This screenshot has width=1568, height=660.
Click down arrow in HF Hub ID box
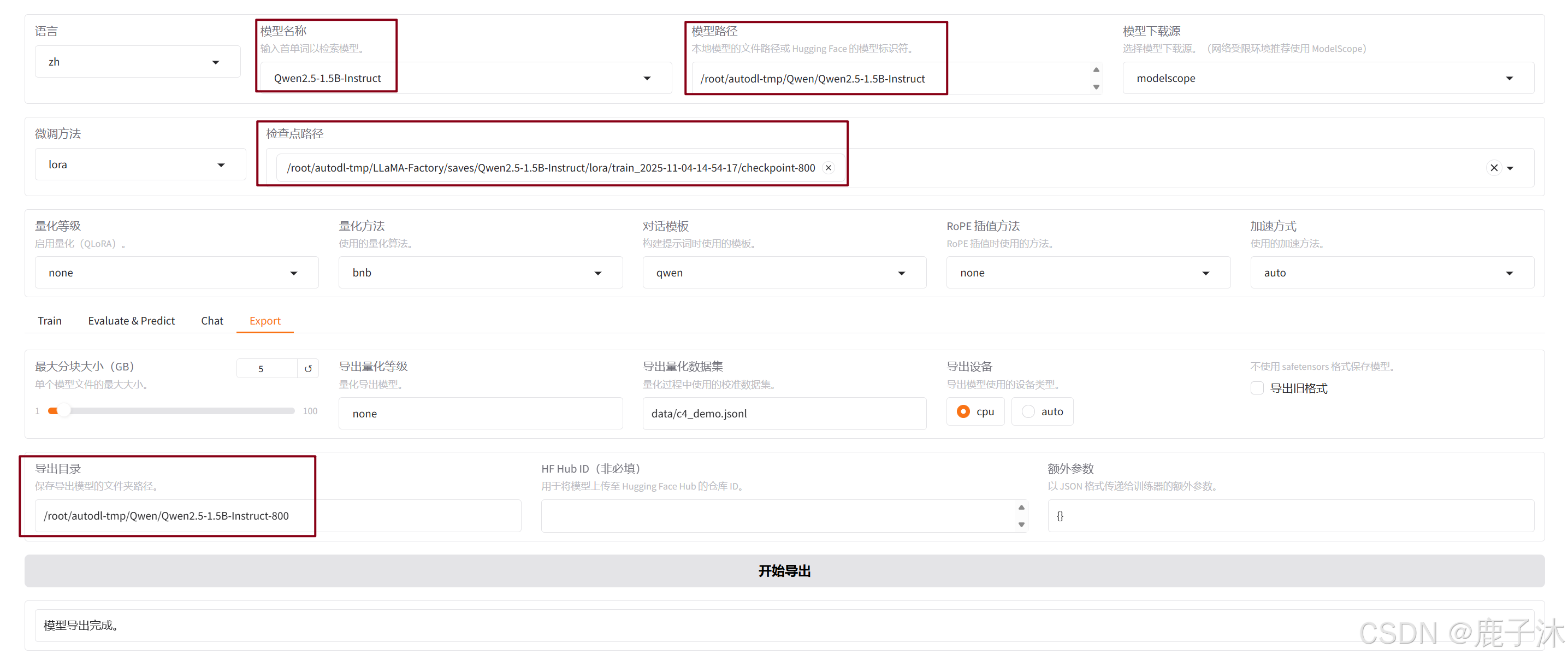tap(1021, 524)
